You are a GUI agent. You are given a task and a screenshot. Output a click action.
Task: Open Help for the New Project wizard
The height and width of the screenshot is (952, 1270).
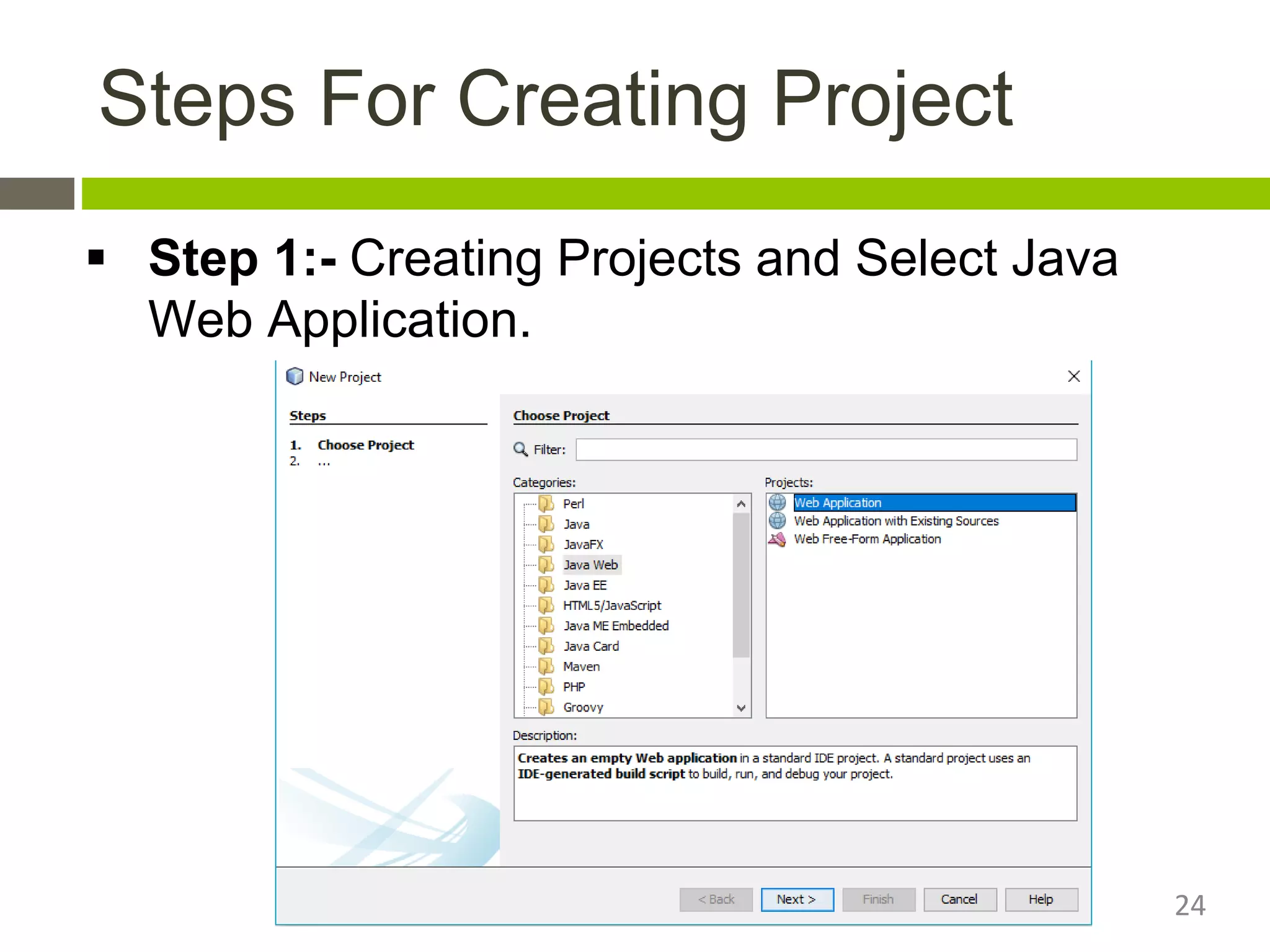click(x=1041, y=899)
